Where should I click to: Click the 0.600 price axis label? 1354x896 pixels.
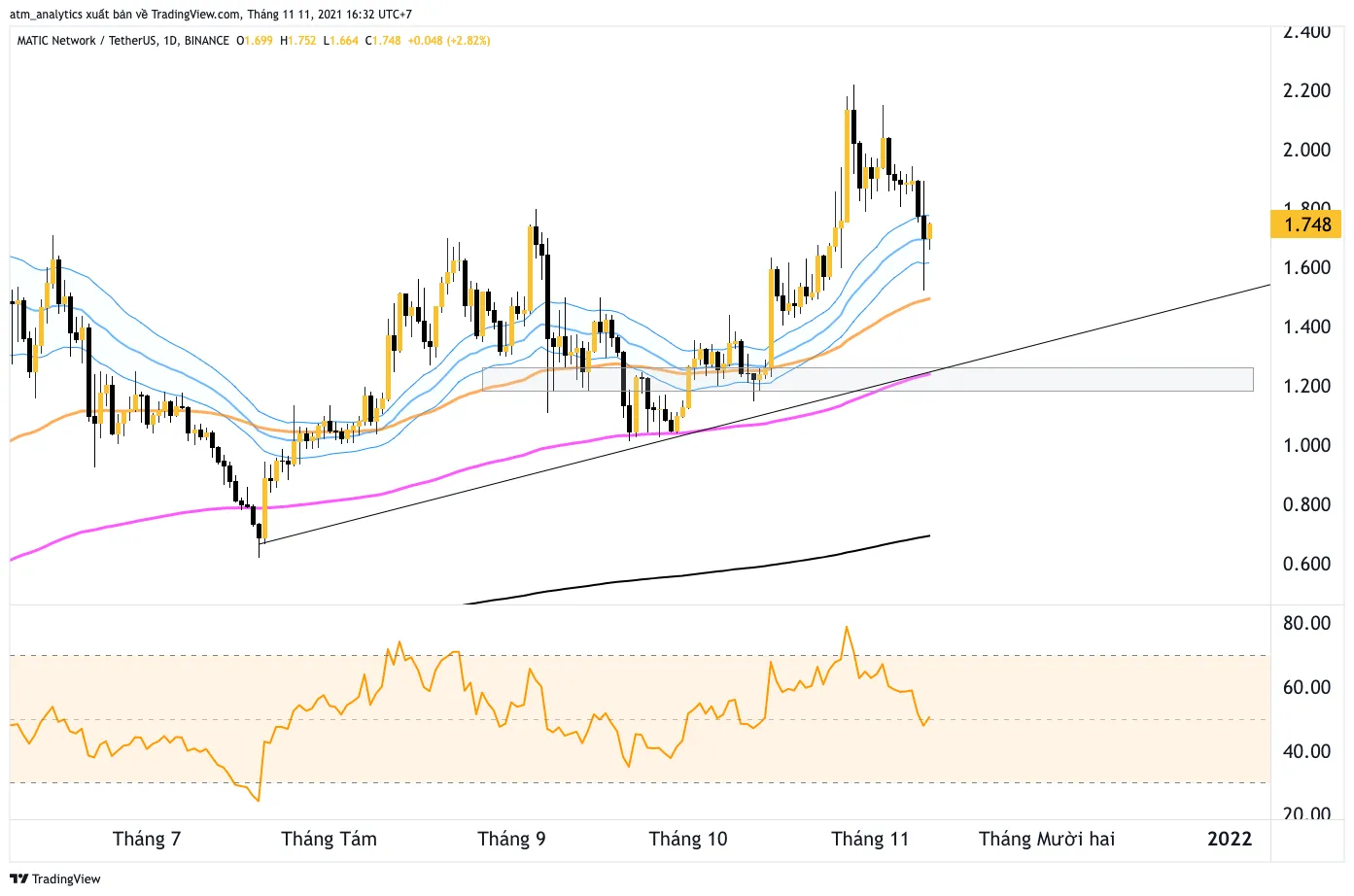(x=1306, y=564)
